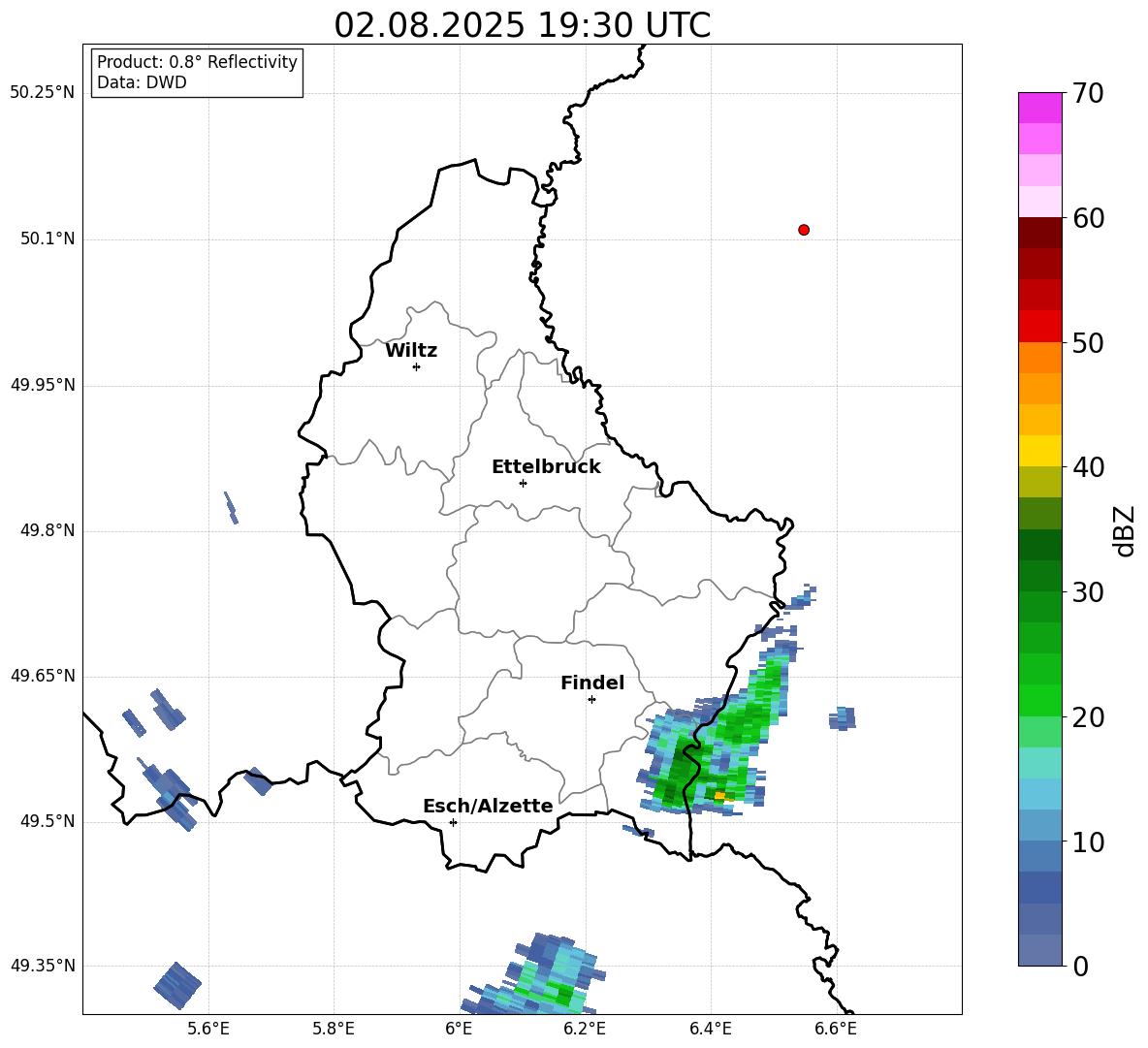This screenshot has width=1148, height=1048.
Task: Pick the dark maroon swatch below 60
Action: [1039, 233]
